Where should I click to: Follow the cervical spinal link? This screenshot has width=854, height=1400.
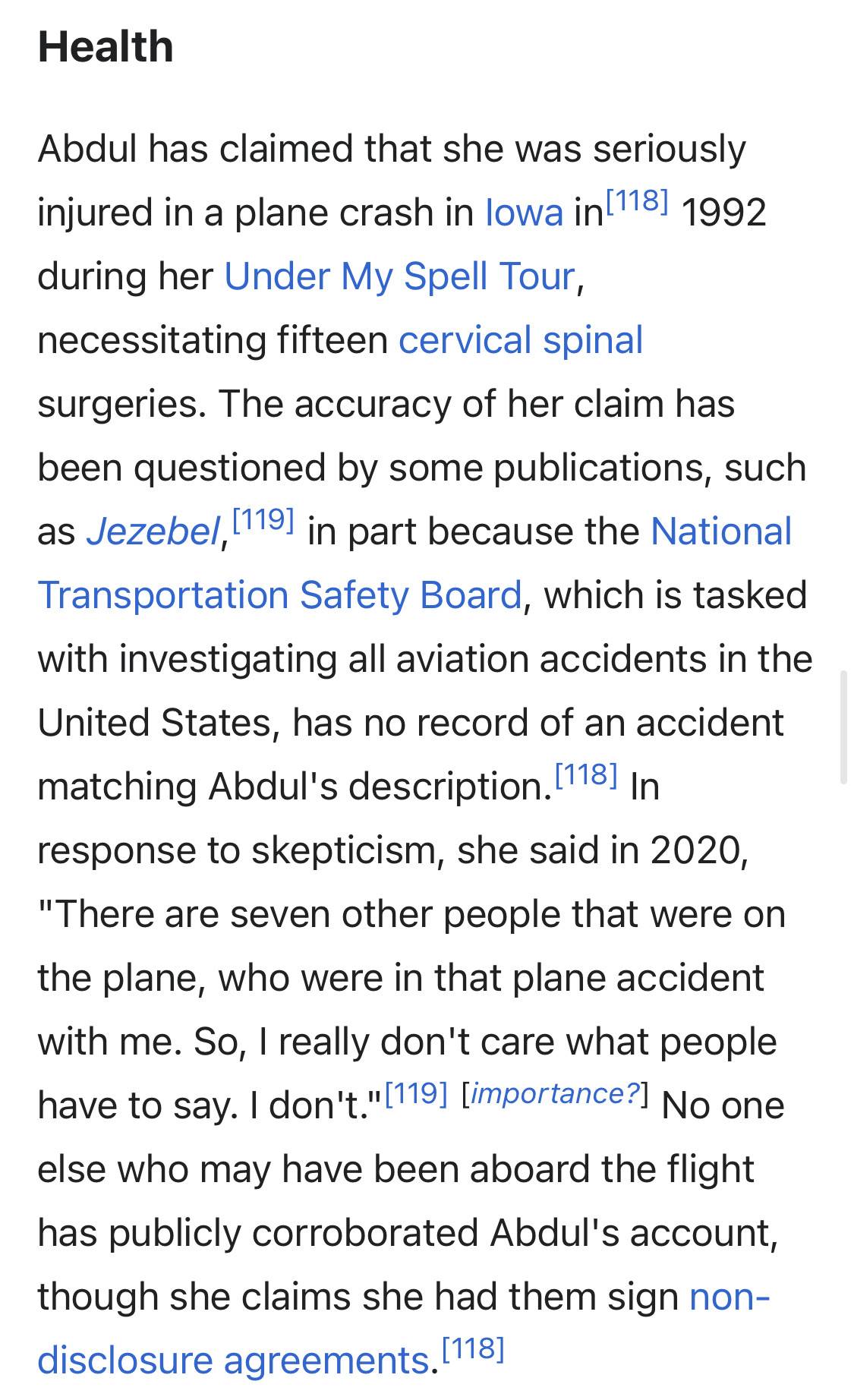(521, 340)
